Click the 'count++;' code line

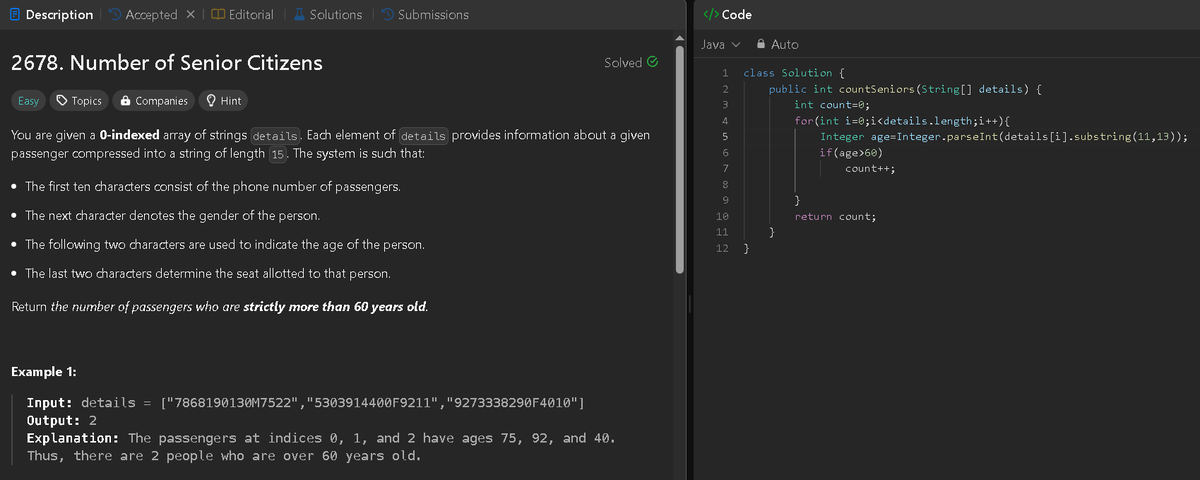click(x=870, y=169)
